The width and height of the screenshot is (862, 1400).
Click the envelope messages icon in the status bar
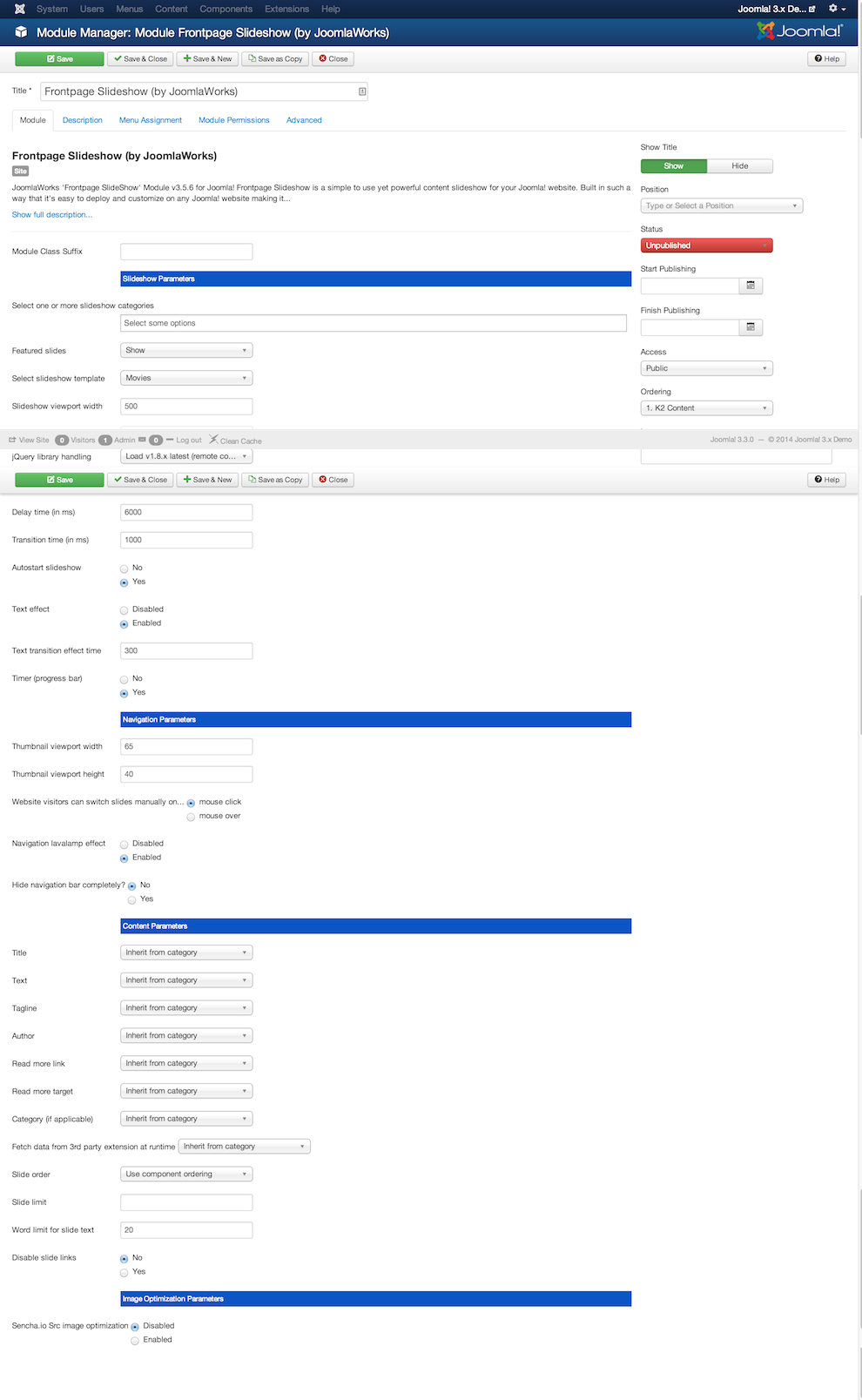click(x=142, y=440)
